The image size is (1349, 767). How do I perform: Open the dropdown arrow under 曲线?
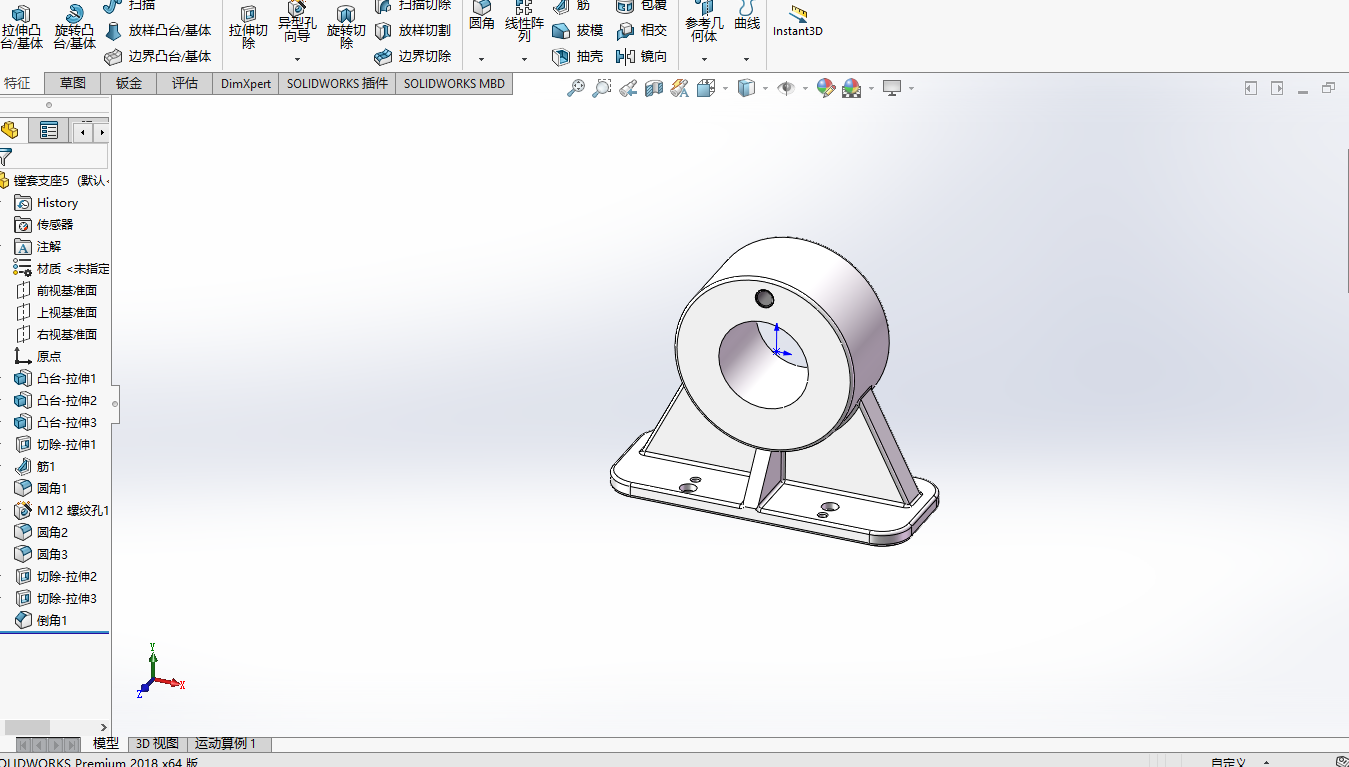(x=747, y=59)
